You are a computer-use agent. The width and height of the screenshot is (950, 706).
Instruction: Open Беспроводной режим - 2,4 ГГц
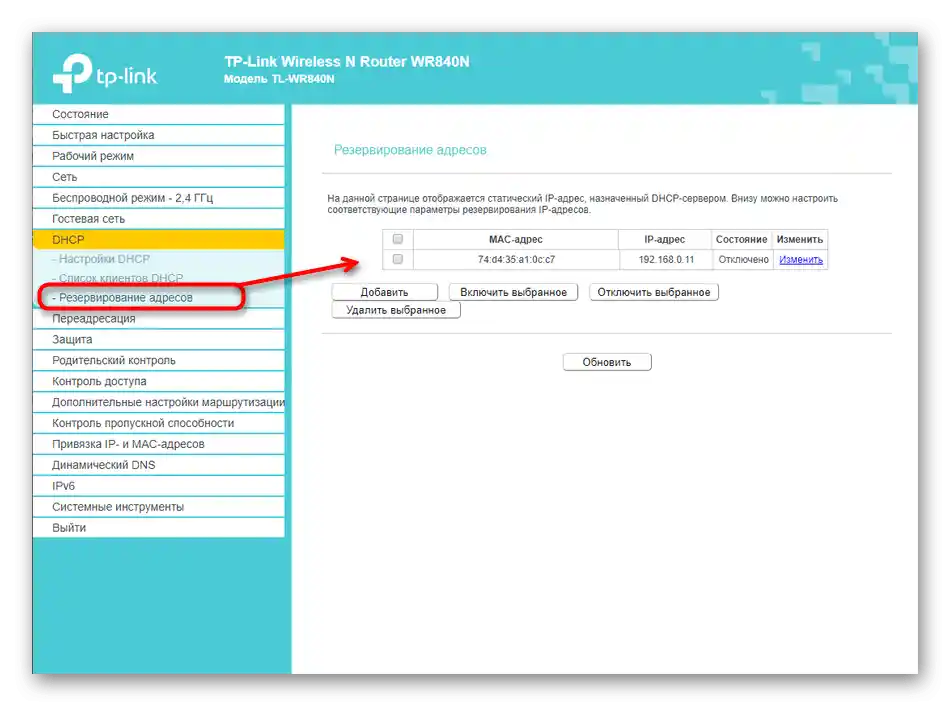[159, 198]
